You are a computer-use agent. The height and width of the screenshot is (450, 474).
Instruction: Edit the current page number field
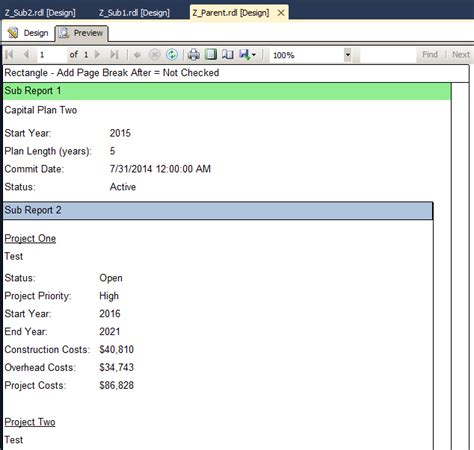tap(51, 55)
